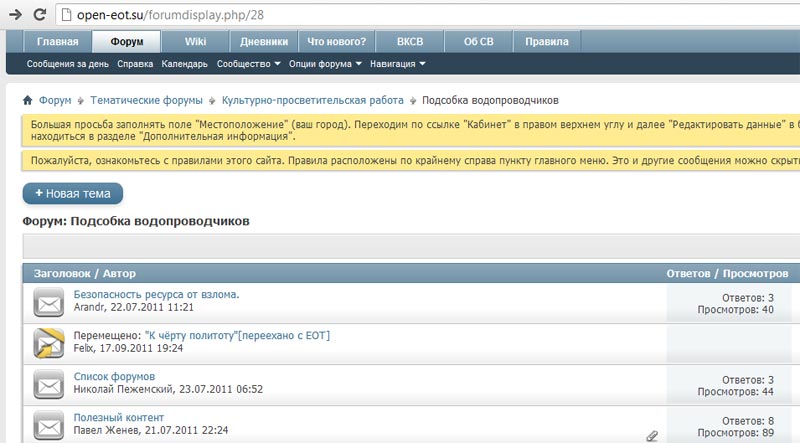The image size is (800, 443).
Task: Click 'Ответов: 3' in 'Безопасность ресурса' row
Action: [747, 298]
